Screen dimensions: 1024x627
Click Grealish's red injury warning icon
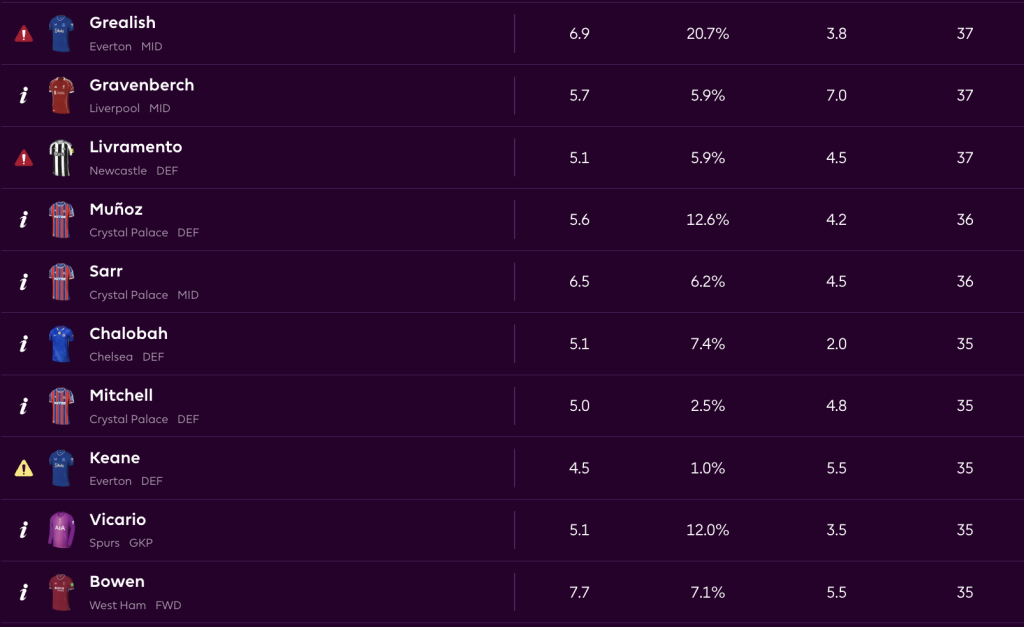point(23,34)
